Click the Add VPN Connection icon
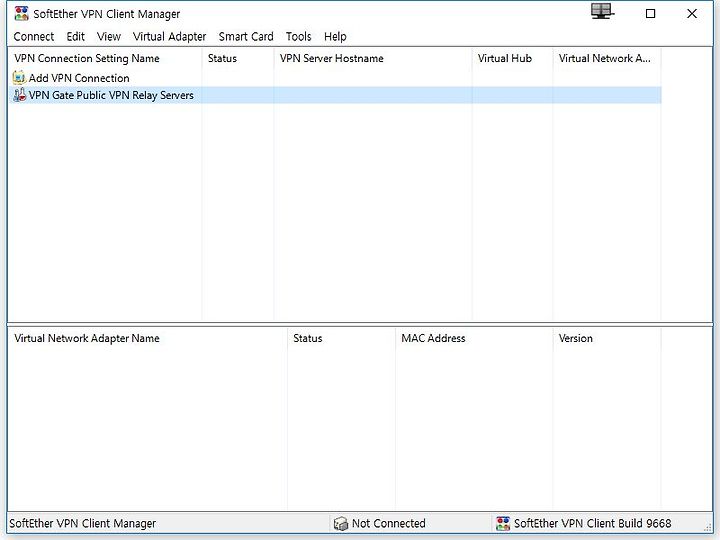The width and height of the screenshot is (720, 540). pyautogui.click(x=19, y=78)
